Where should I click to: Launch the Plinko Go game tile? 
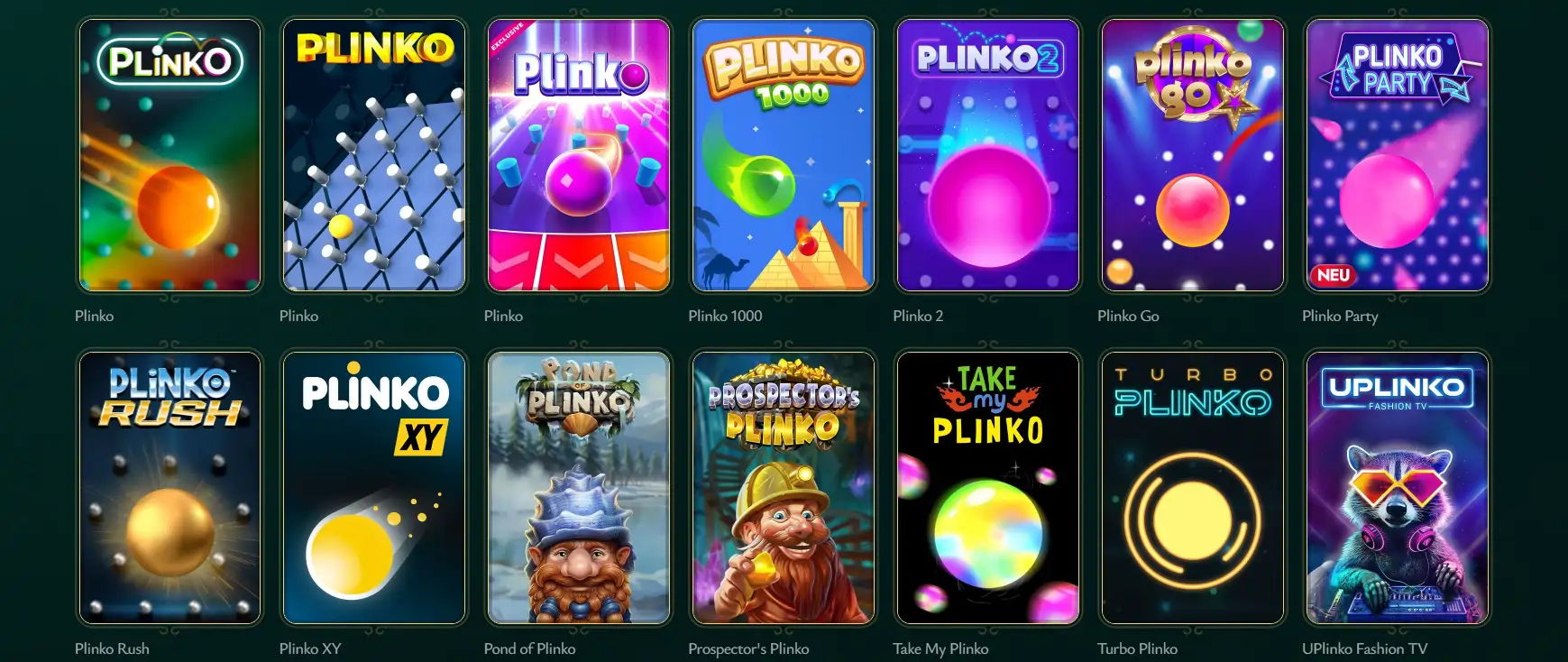point(1192,155)
